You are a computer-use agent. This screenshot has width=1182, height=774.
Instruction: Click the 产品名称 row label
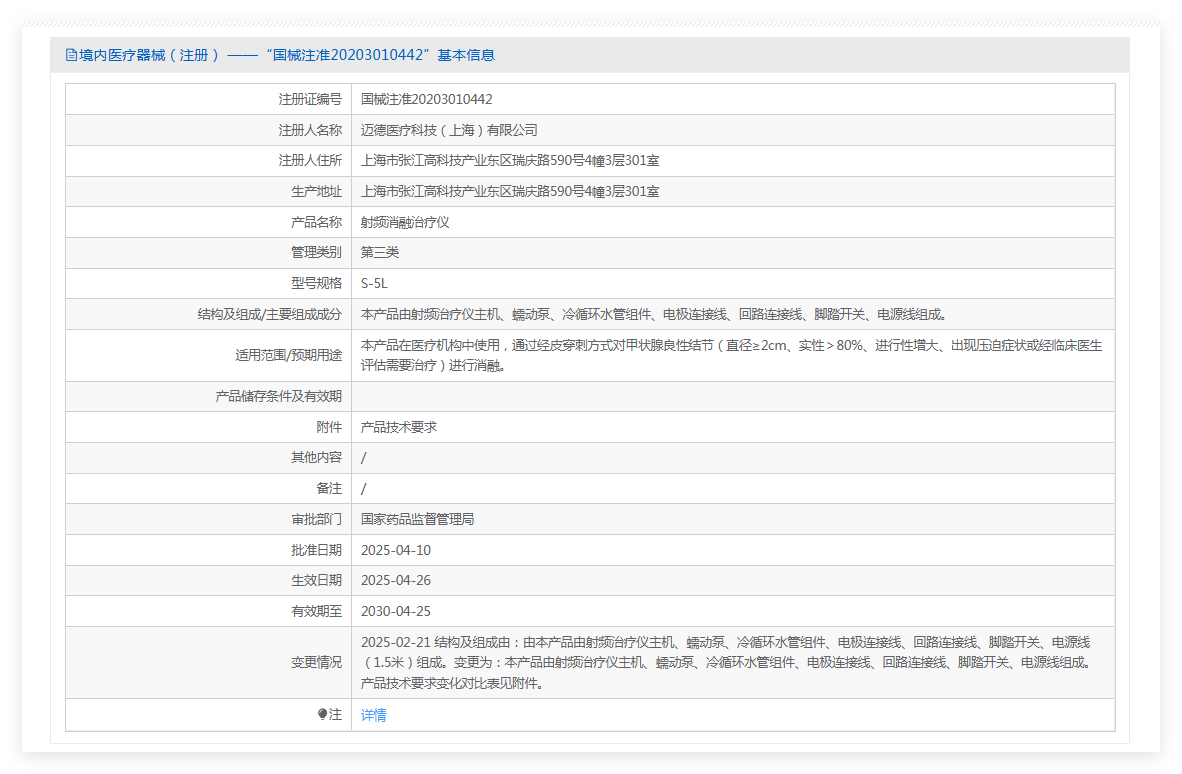coord(317,222)
